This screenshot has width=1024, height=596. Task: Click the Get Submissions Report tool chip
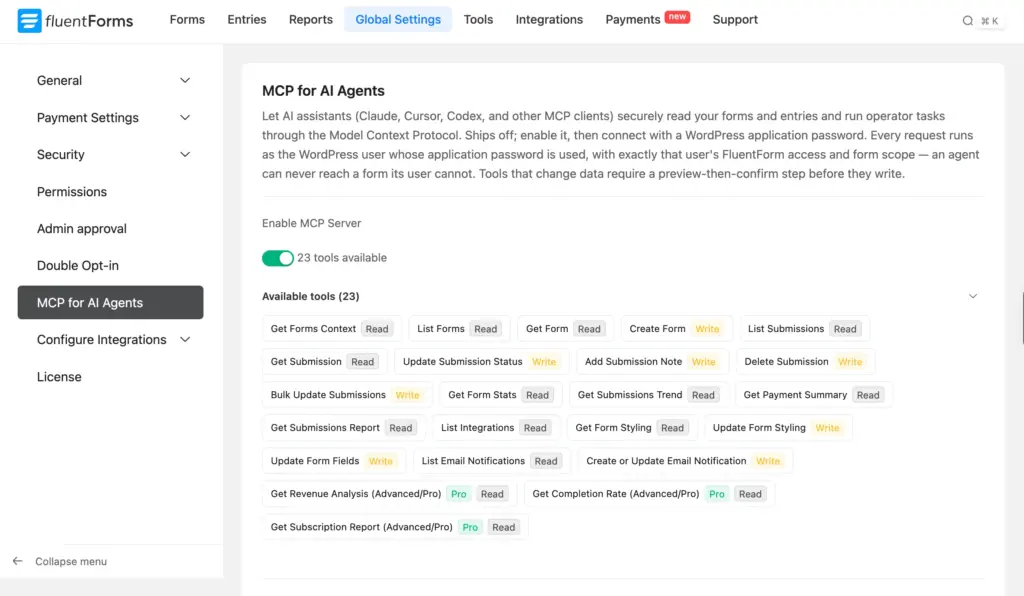coord(343,428)
